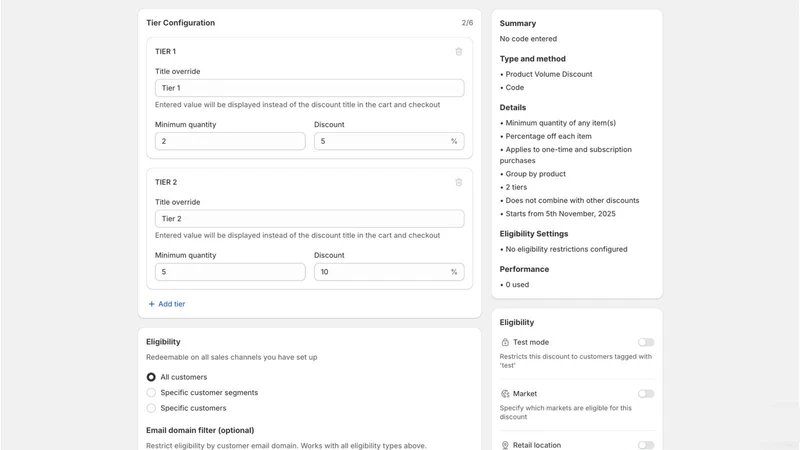Click '0 used' performance text
Screen dimensions: 800x450
click(517, 285)
